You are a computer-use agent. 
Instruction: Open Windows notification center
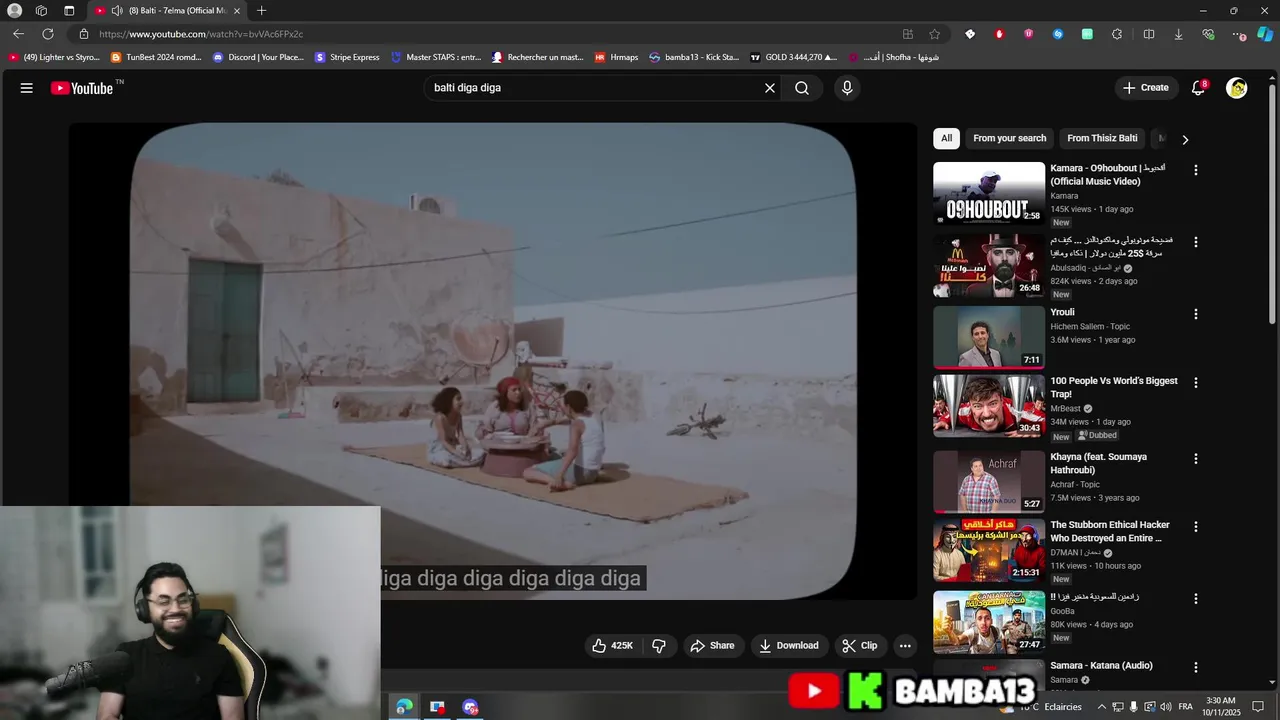click(x=1258, y=707)
